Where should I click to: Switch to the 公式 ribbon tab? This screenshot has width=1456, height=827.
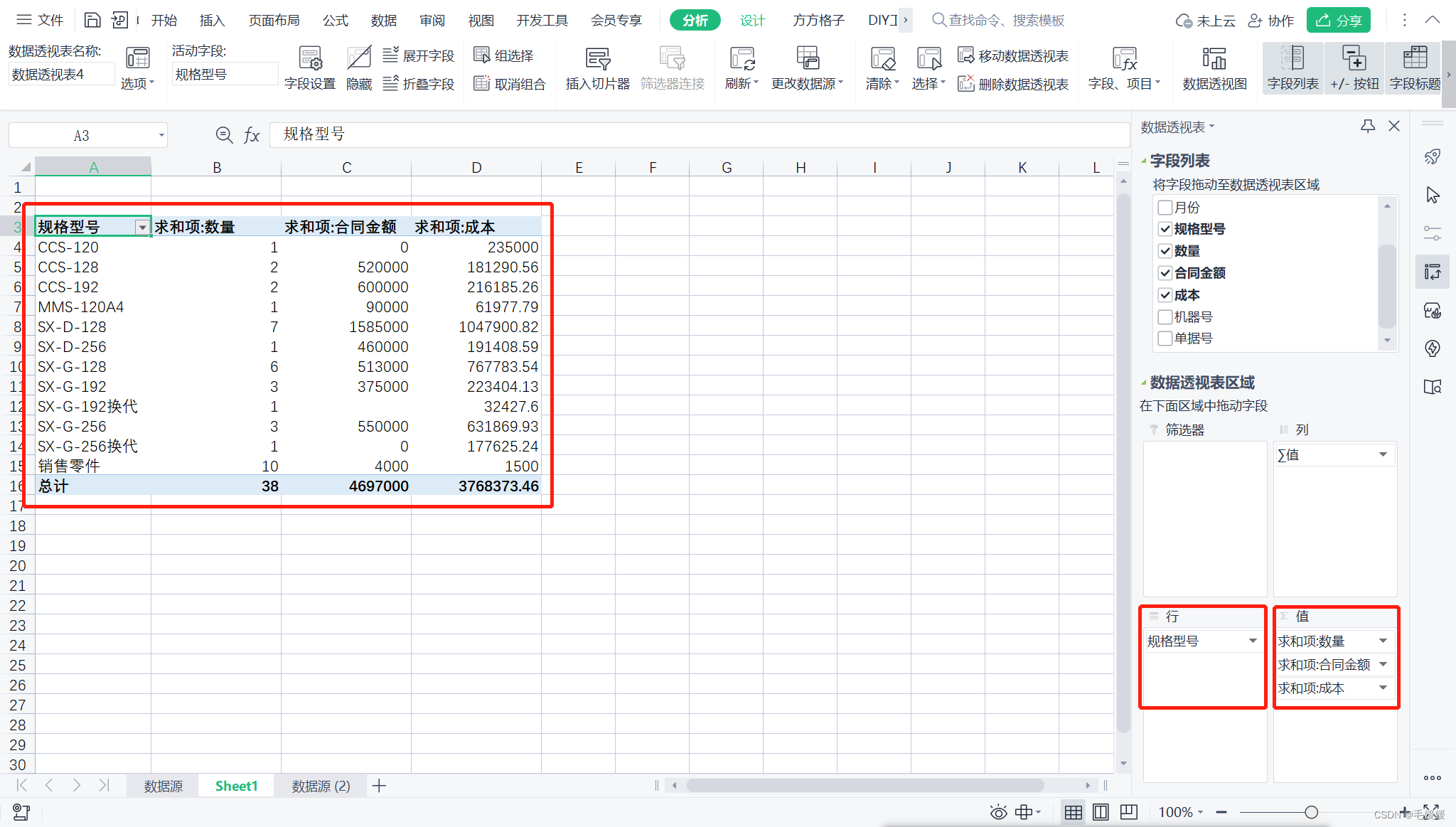coord(336,21)
